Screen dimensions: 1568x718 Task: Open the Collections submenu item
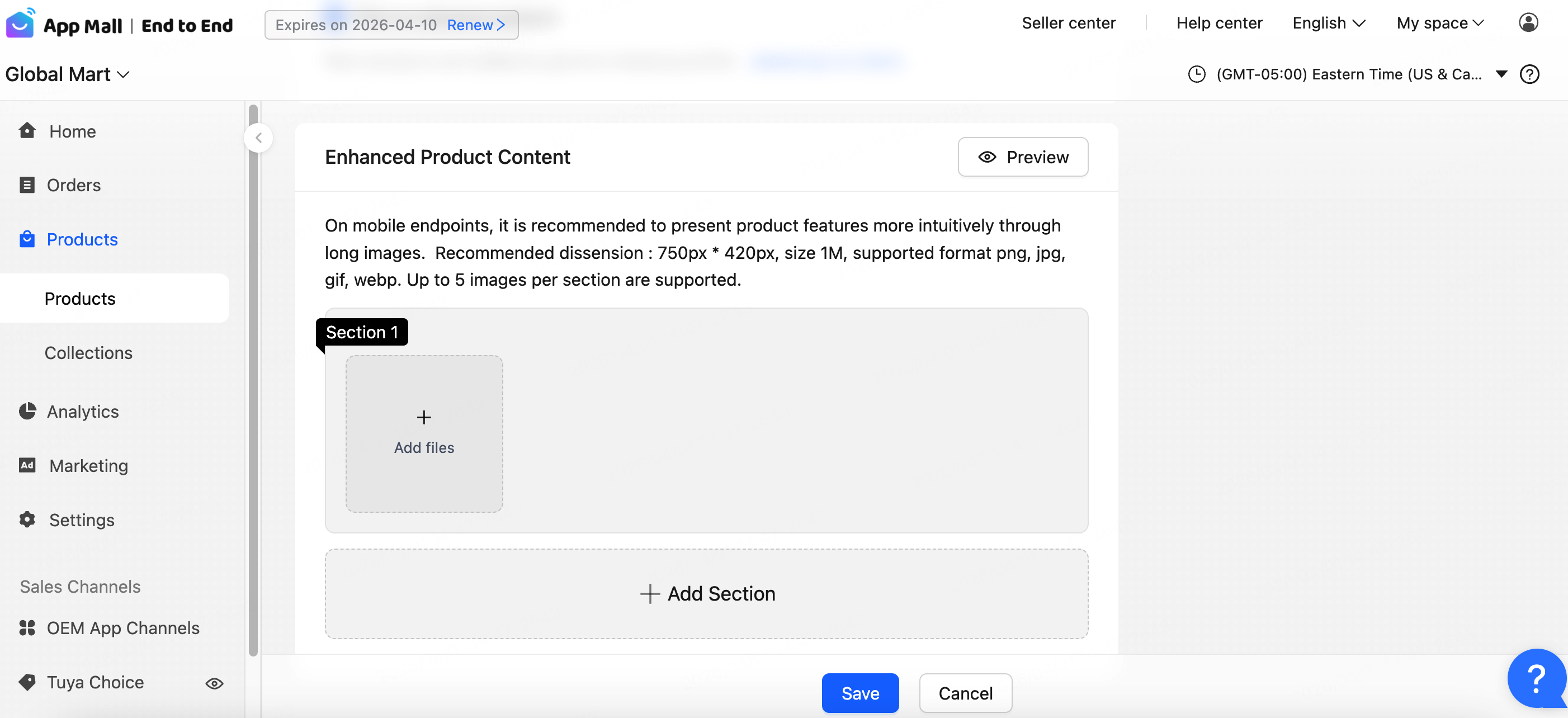click(88, 352)
